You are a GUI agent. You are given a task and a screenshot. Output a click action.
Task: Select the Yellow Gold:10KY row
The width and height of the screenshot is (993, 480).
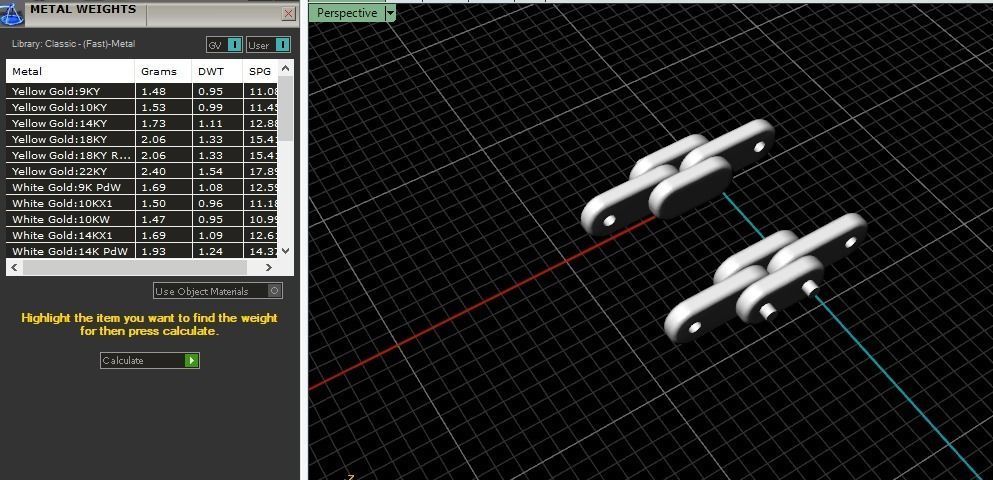142,108
